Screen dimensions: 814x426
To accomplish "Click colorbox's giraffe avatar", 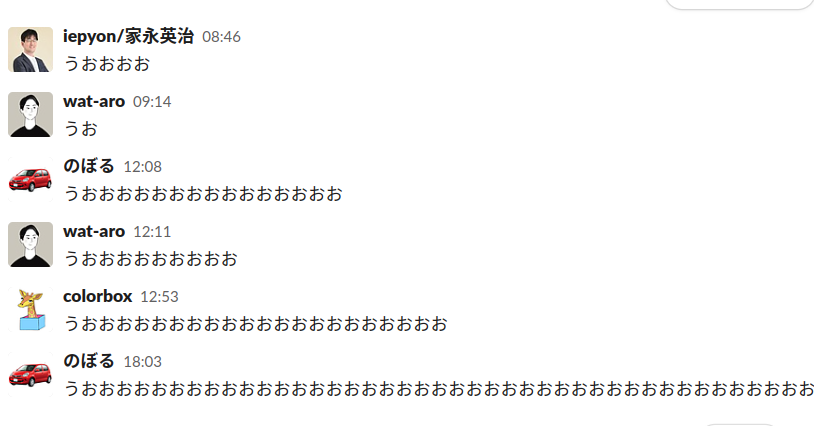I will click(30, 310).
